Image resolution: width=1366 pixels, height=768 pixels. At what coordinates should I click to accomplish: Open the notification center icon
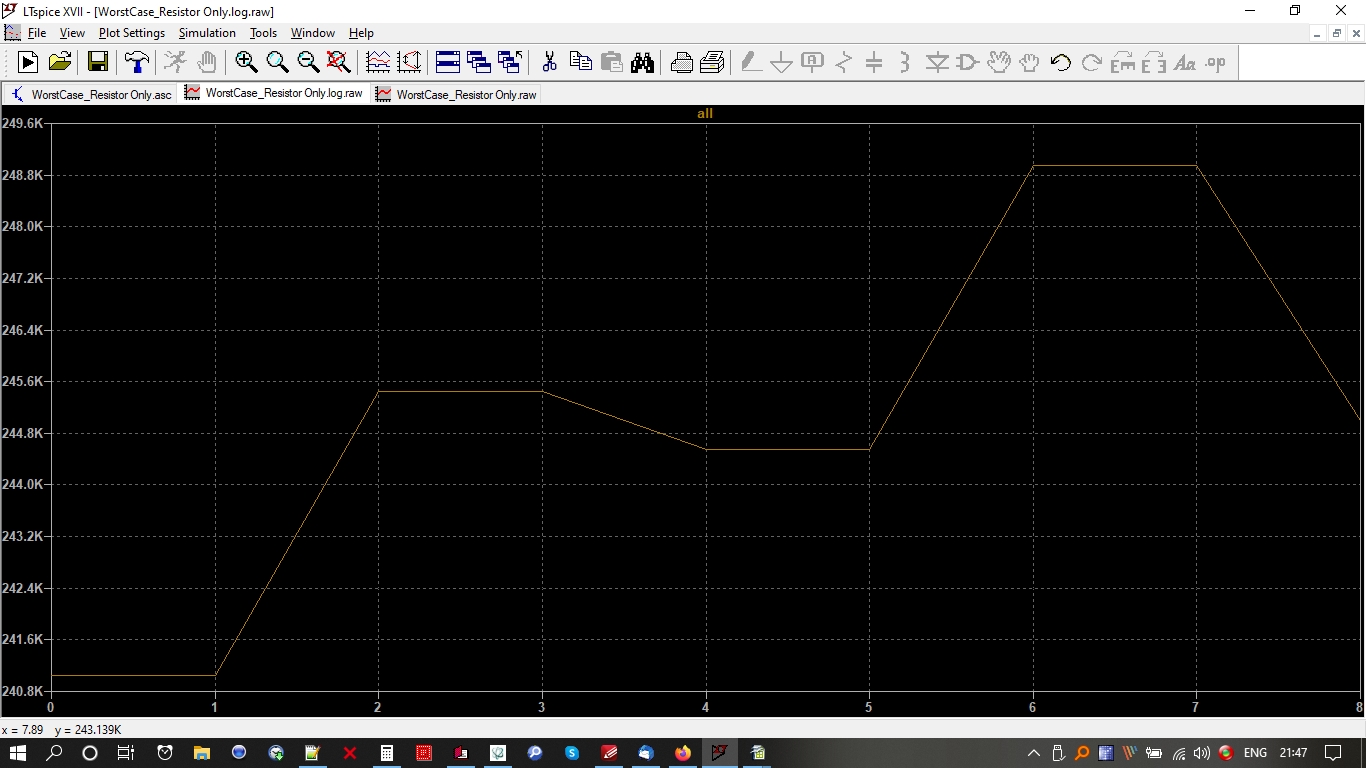click(x=1333, y=752)
